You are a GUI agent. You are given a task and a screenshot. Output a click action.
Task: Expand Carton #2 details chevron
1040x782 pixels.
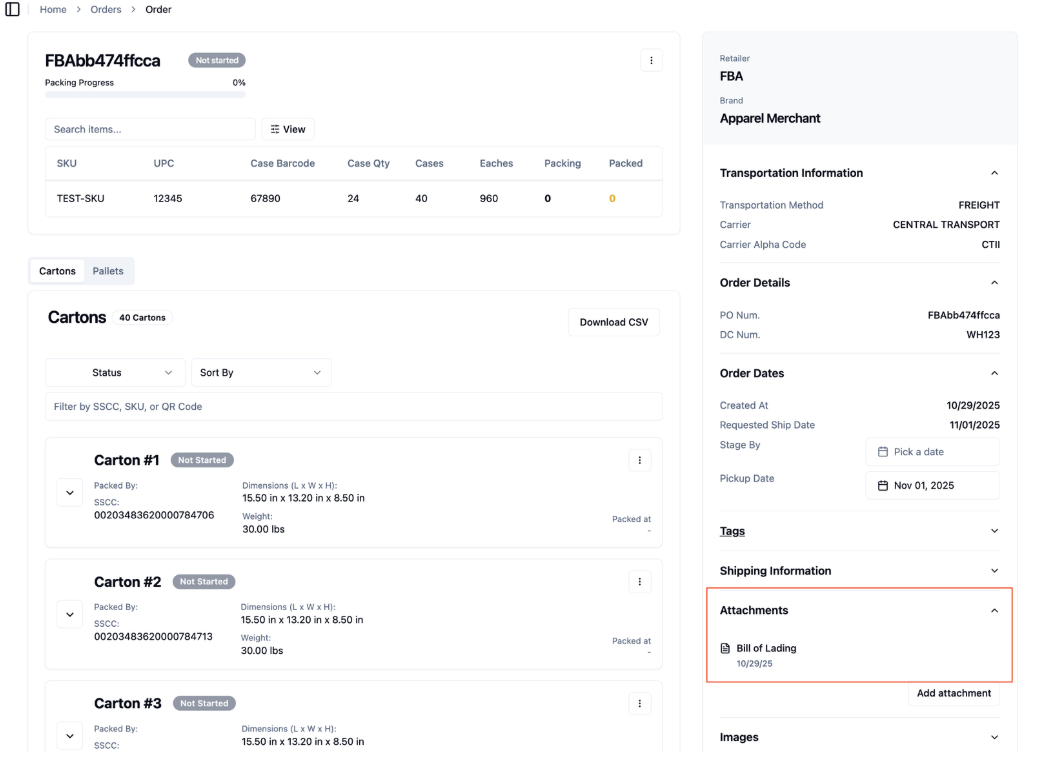coord(70,615)
